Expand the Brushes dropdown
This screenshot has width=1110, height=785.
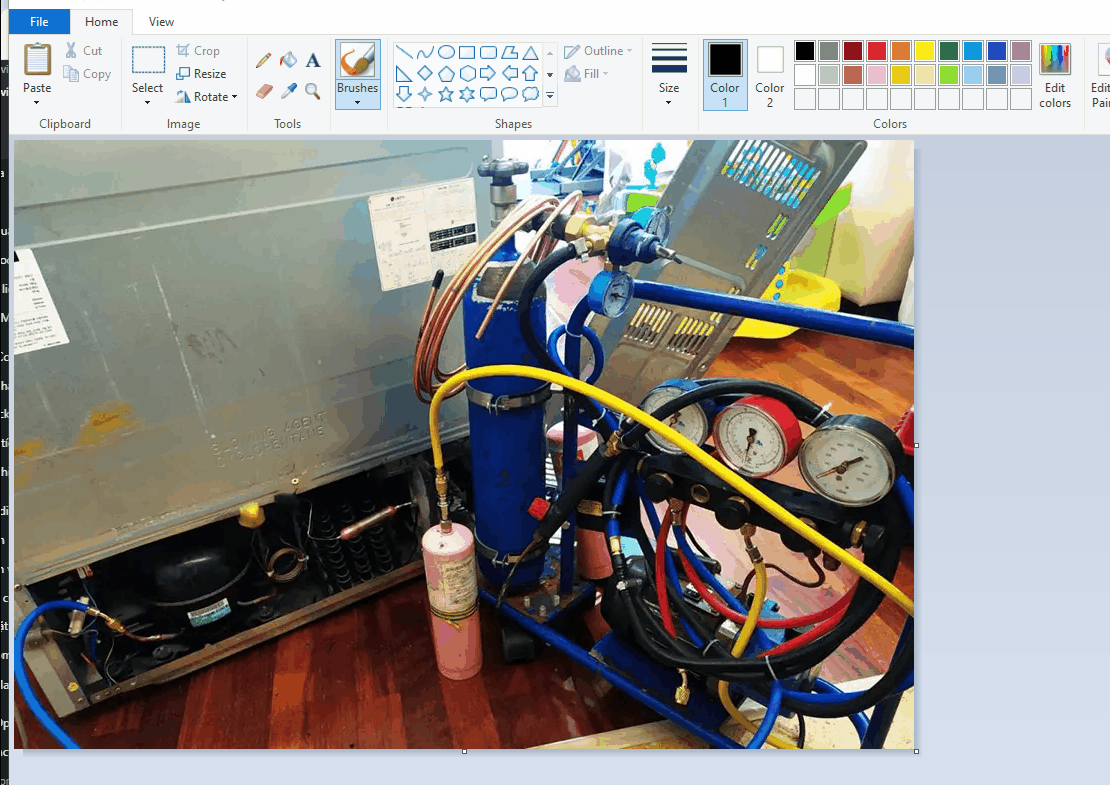pos(357,101)
